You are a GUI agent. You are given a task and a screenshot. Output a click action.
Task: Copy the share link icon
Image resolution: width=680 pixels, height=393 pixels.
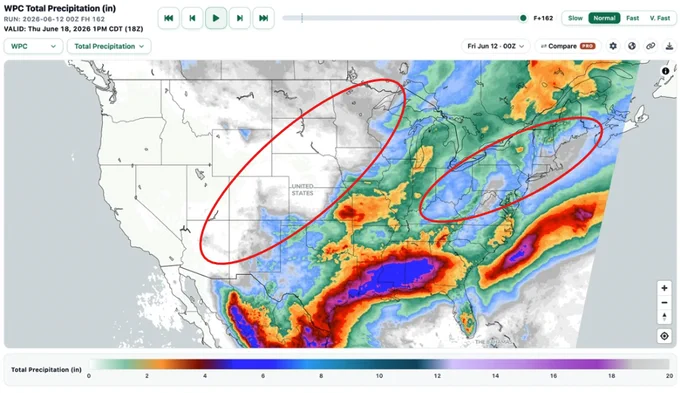651,46
